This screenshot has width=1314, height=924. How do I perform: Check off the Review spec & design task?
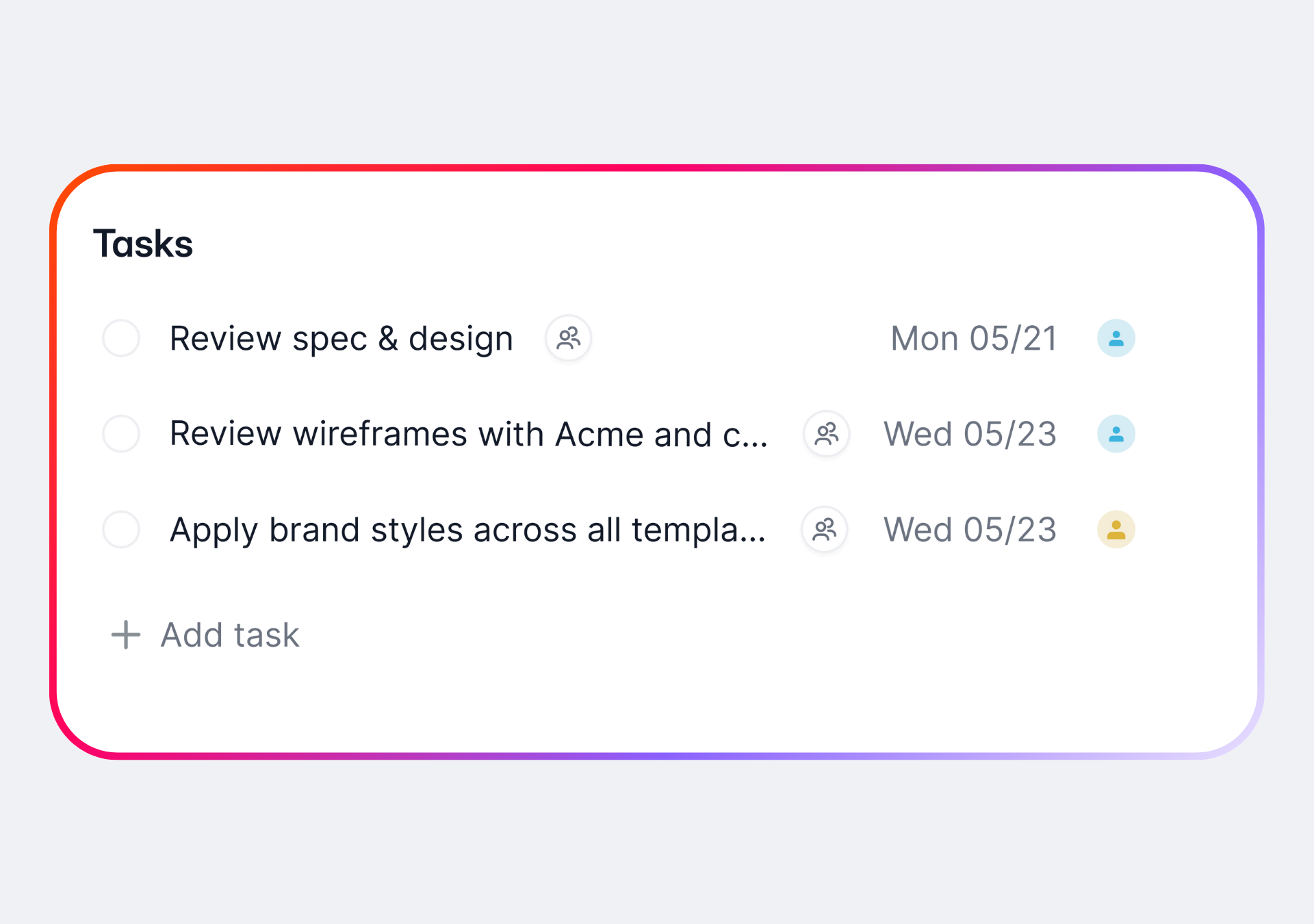[x=121, y=338]
